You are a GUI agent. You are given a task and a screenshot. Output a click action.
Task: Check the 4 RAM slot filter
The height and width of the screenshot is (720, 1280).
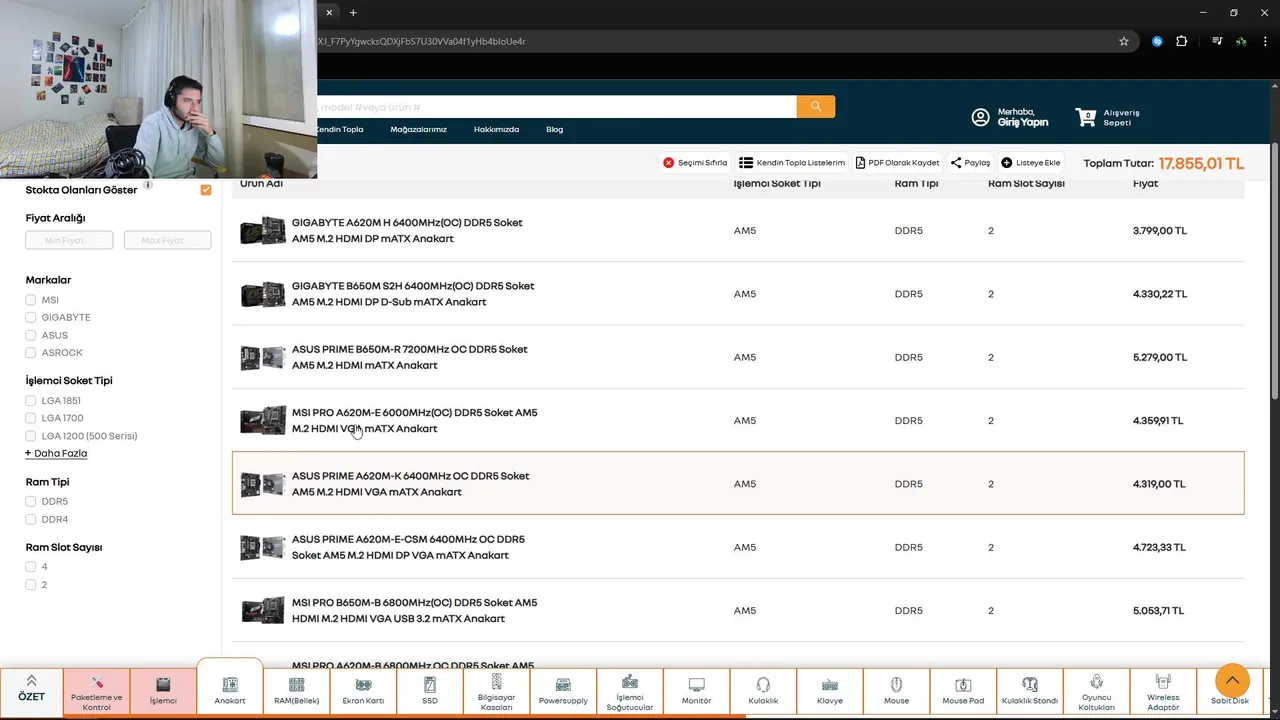point(31,567)
